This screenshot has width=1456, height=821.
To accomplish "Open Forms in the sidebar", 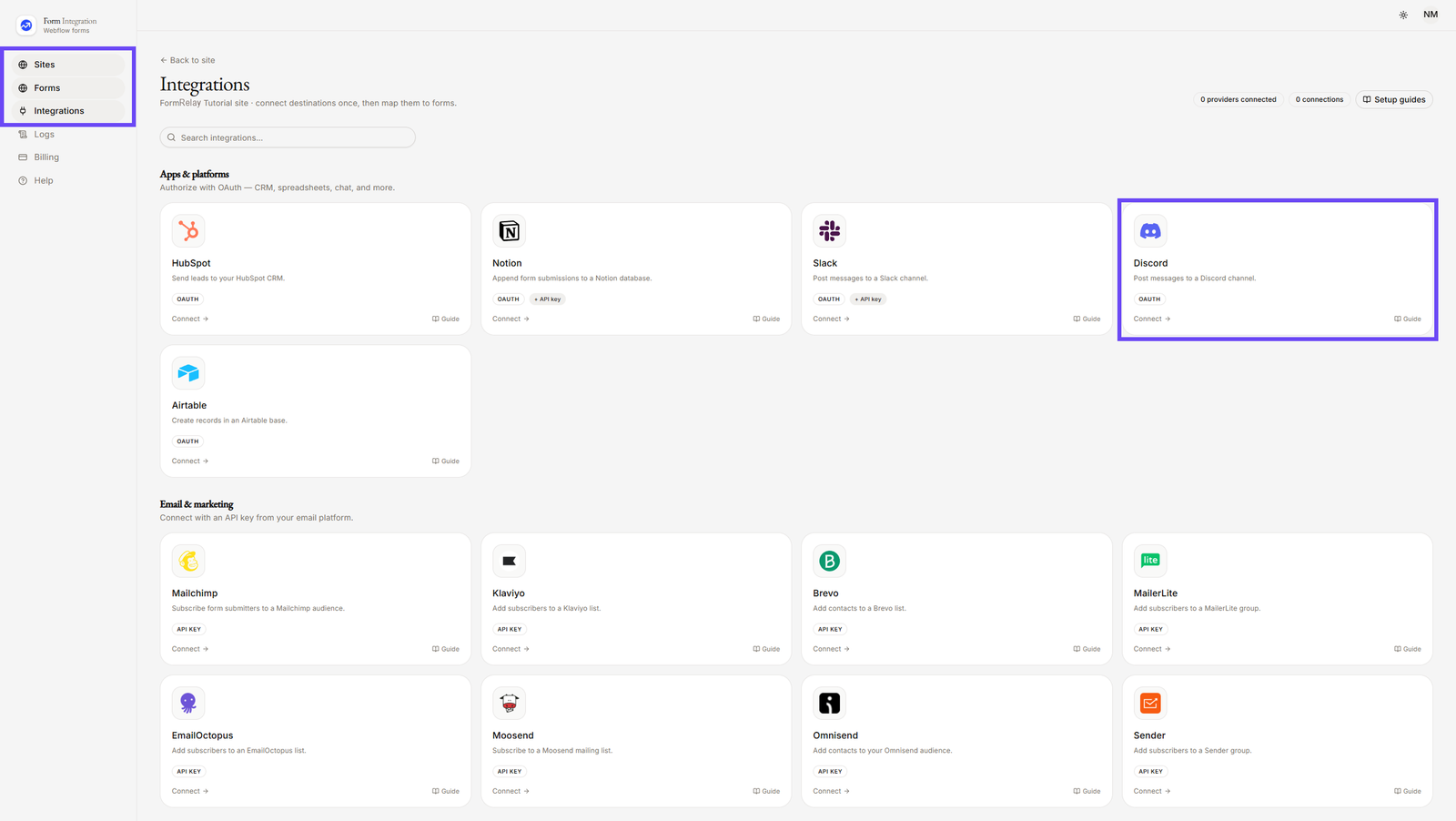I will click(x=69, y=88).
